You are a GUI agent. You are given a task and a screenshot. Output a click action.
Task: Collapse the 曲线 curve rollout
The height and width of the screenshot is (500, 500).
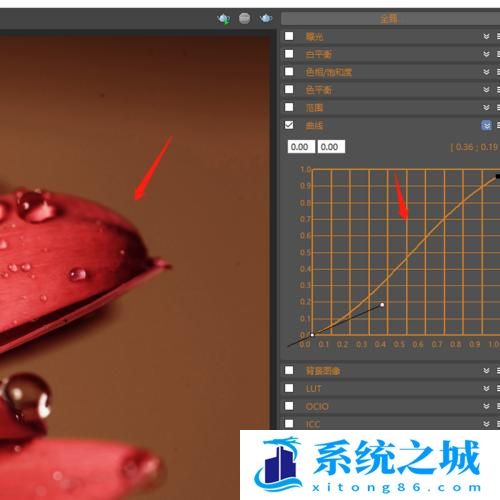click(x=486, y=125)
